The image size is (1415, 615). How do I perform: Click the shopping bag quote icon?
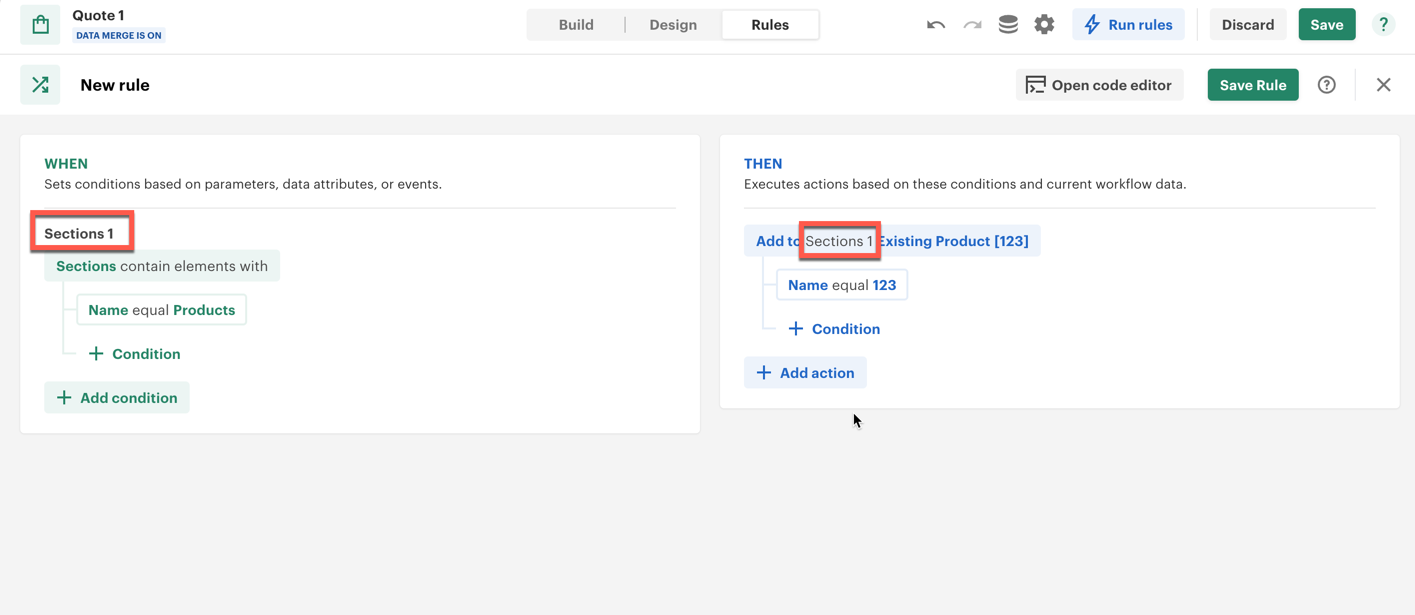[40, 25]
